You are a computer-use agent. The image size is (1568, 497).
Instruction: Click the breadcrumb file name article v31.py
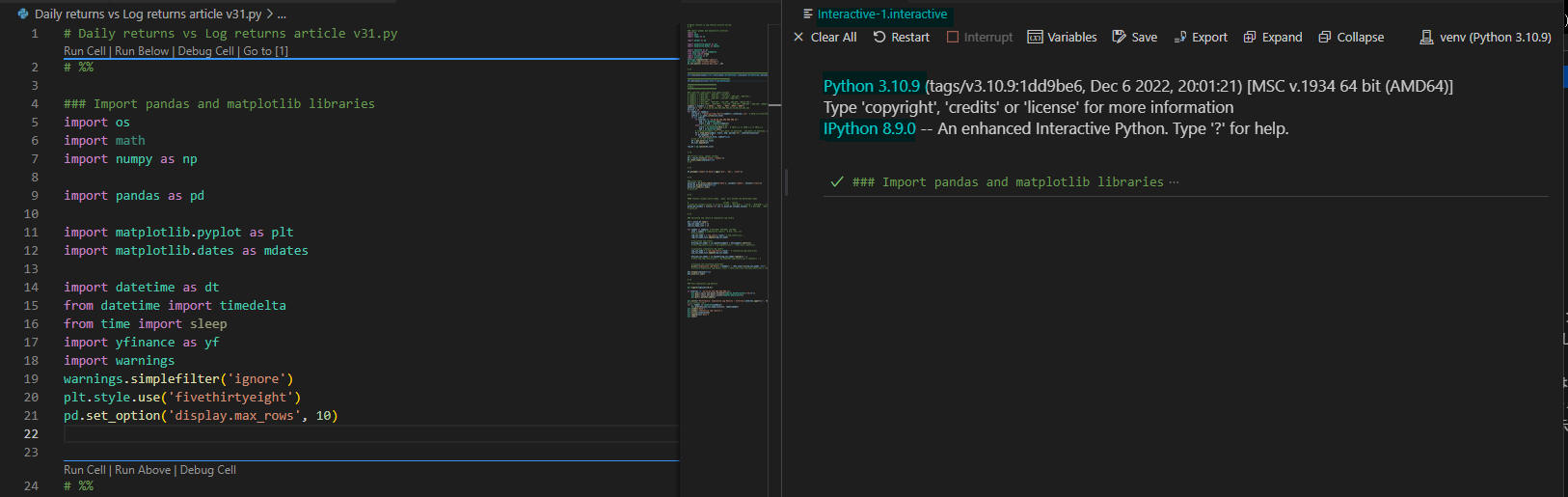[x=148, y=14]
